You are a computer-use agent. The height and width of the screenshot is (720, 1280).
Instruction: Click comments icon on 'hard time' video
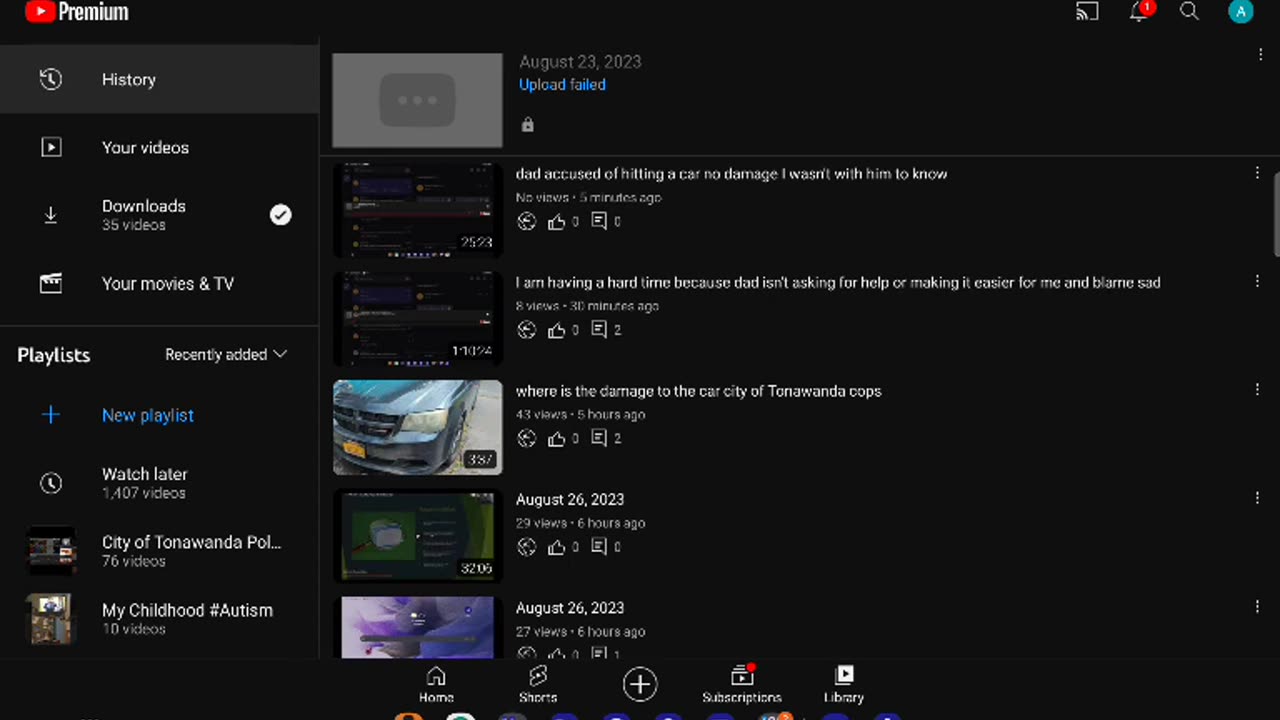[599, 329]
